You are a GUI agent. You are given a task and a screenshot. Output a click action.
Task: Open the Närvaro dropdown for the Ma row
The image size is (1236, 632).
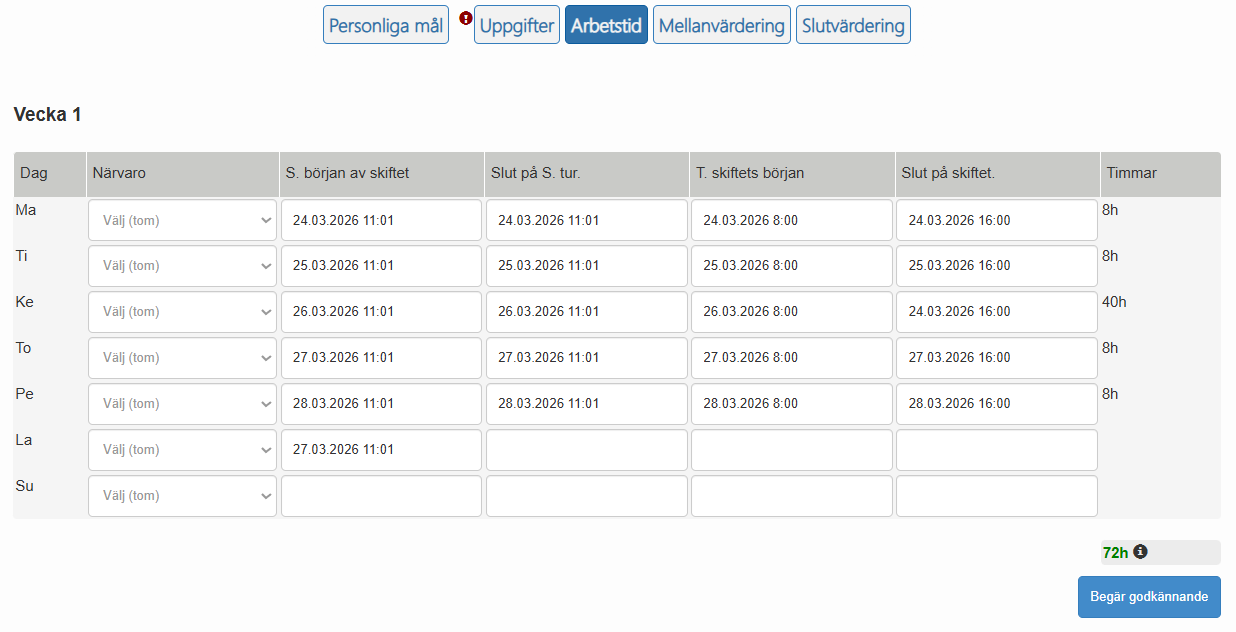click(x=181, y=219)
